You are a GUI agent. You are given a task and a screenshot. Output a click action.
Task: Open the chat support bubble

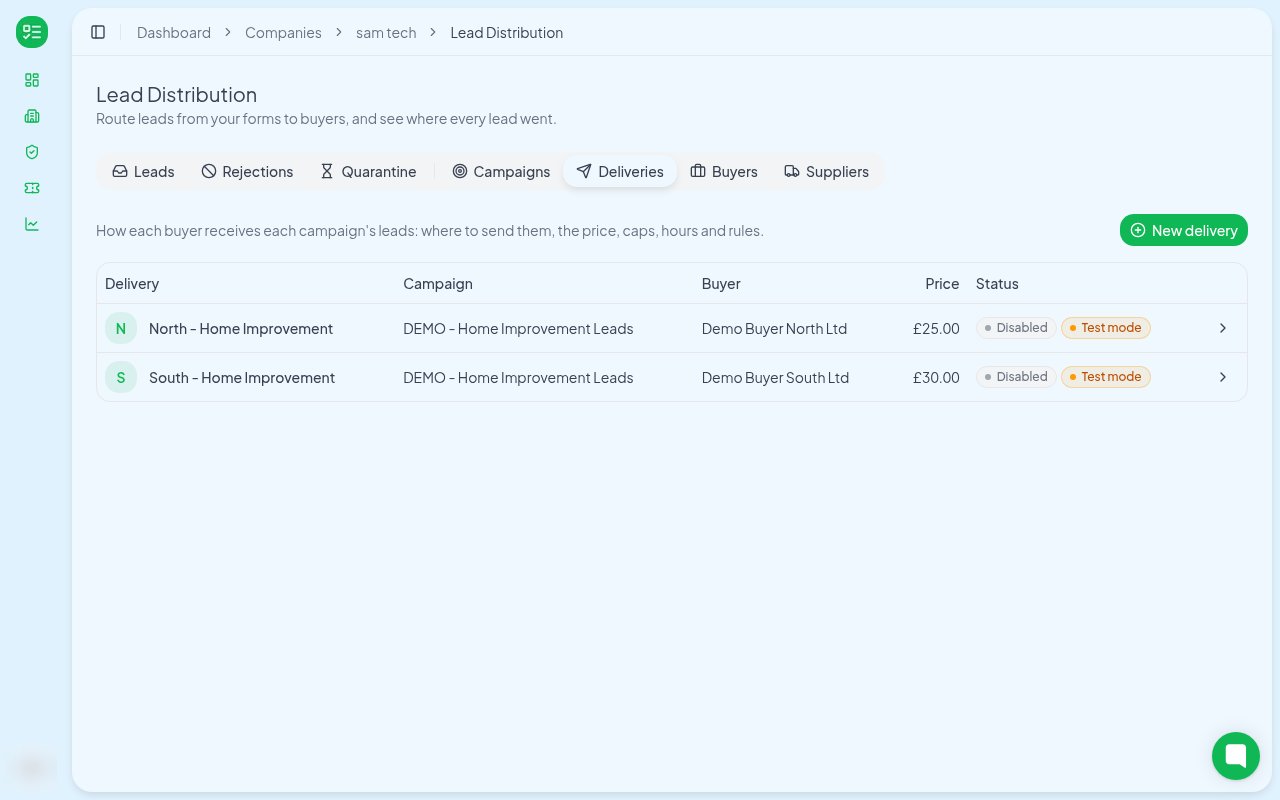click(x=1236, y=756)
